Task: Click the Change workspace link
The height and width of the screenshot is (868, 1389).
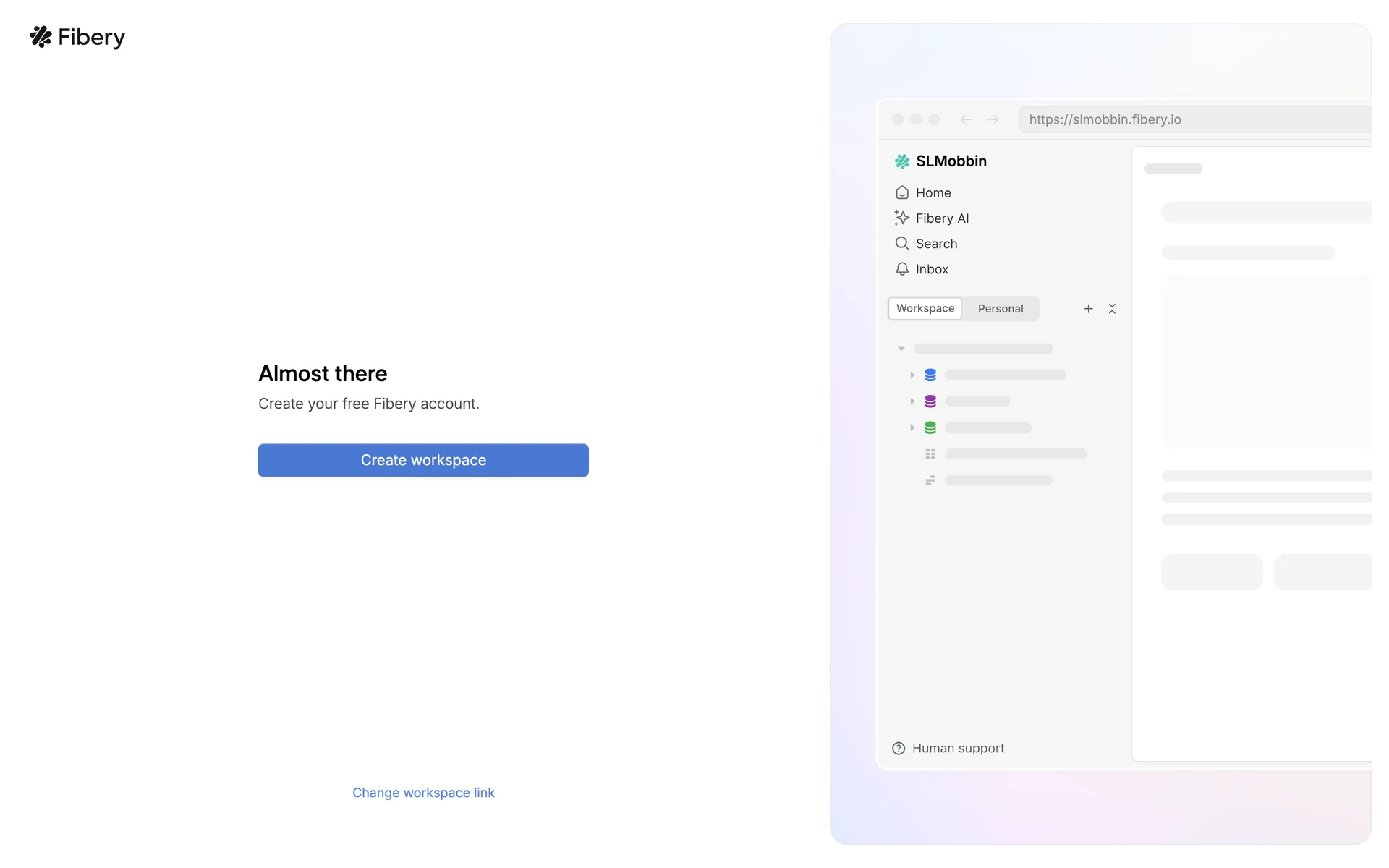Action: (423, 793)
